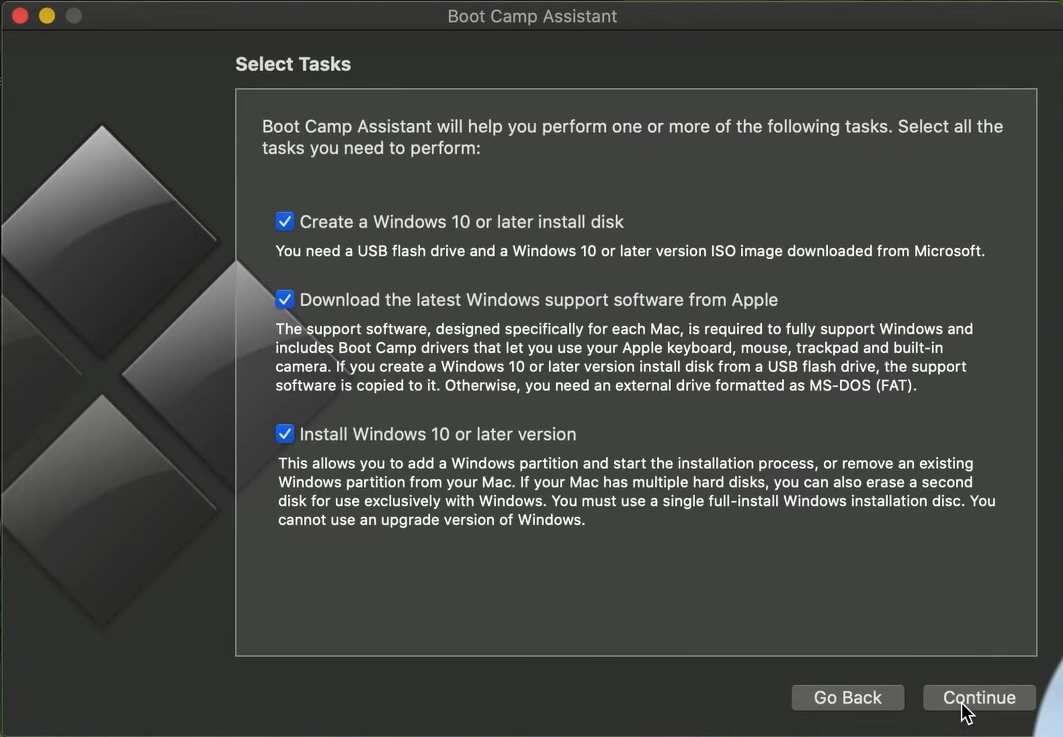Close the Boot Camp Assistant window via red button
The width and height of the screenshot is (1063, 737).
(x=20, y=16)
